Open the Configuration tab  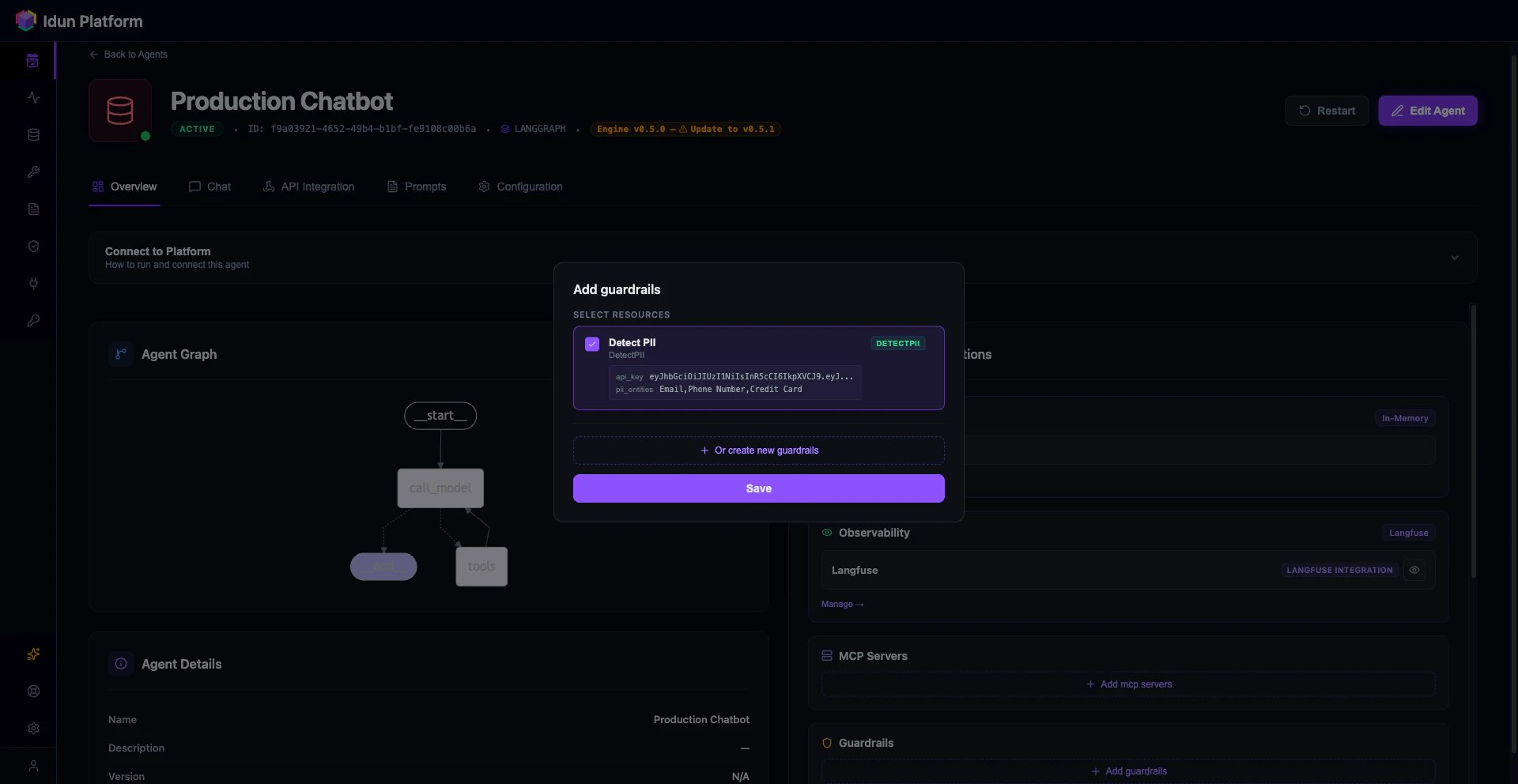(520, 187)
